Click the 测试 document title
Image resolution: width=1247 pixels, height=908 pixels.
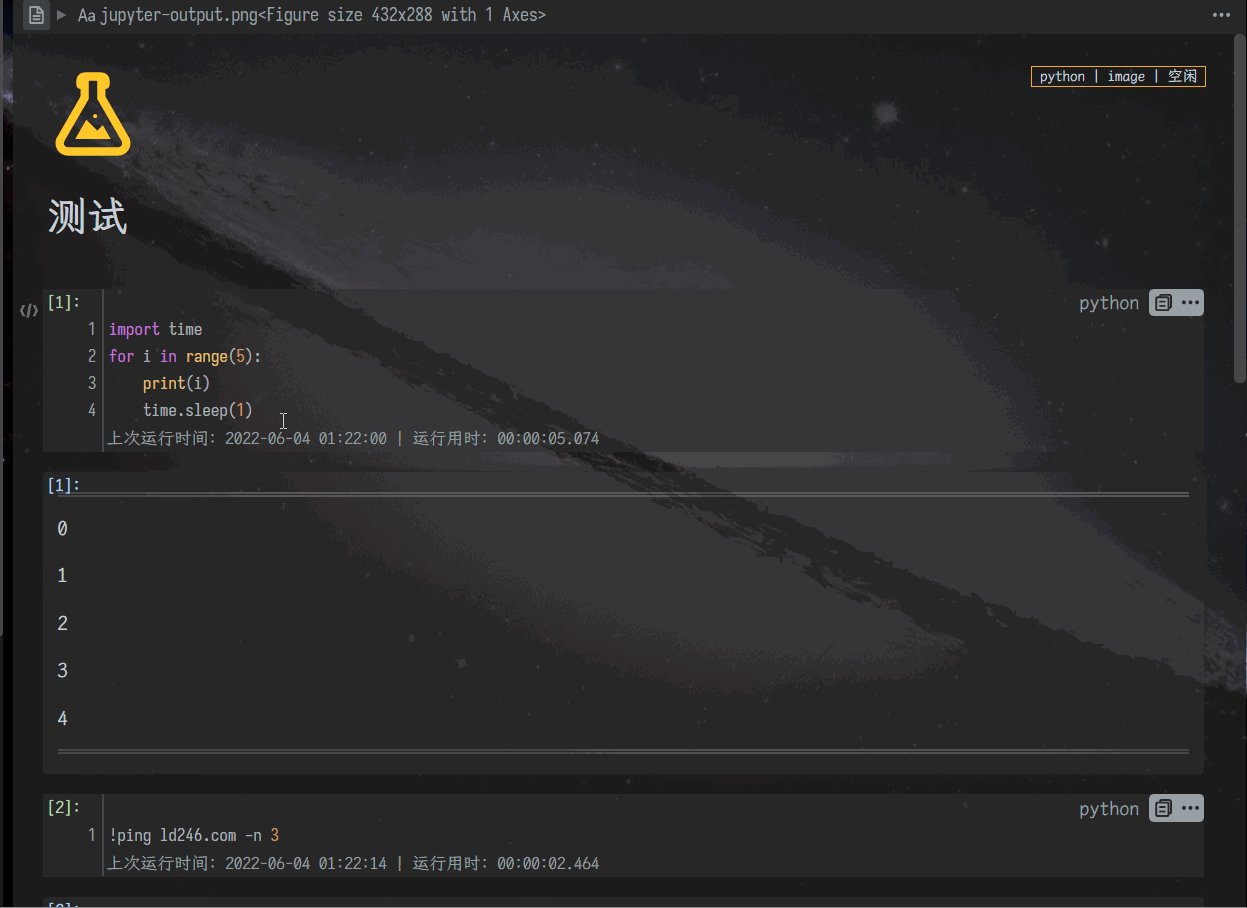(x=88, y=216)
